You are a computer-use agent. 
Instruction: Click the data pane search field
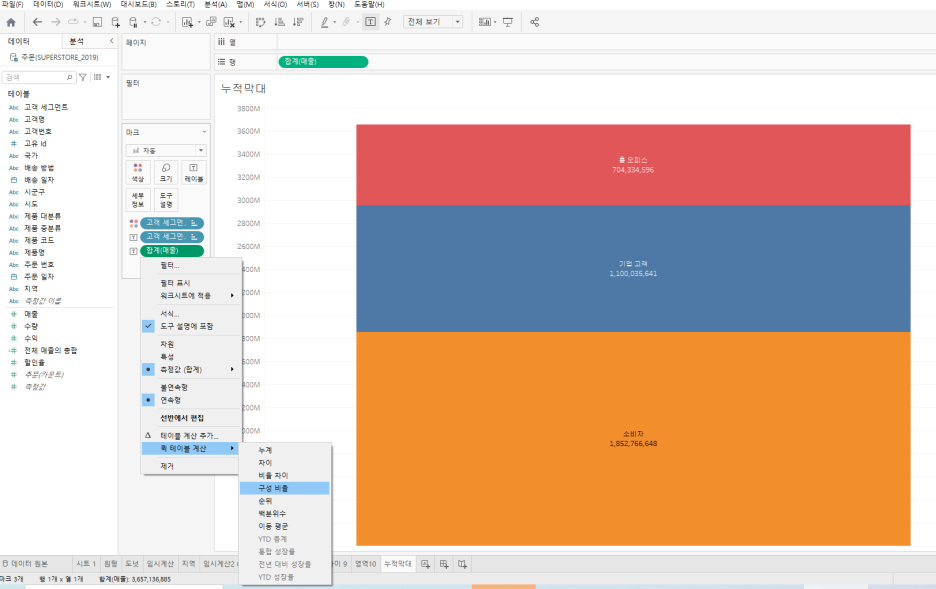coord(38,77)
